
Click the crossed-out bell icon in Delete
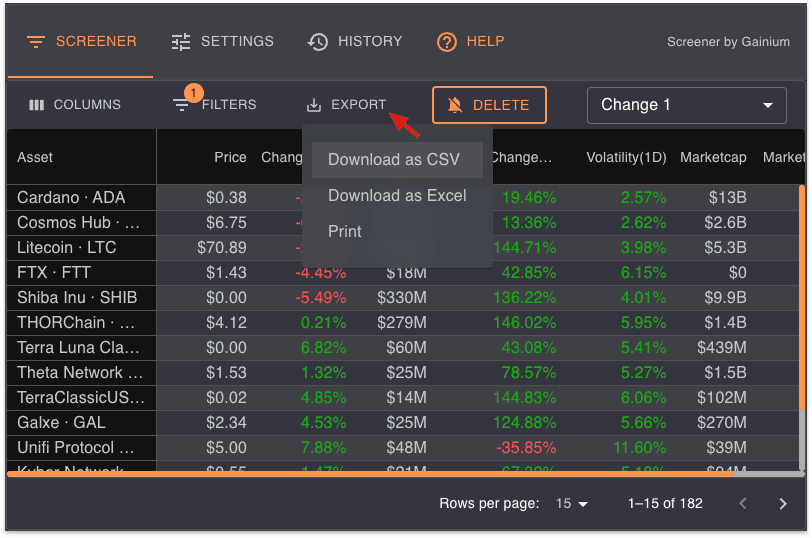(455, 105)
